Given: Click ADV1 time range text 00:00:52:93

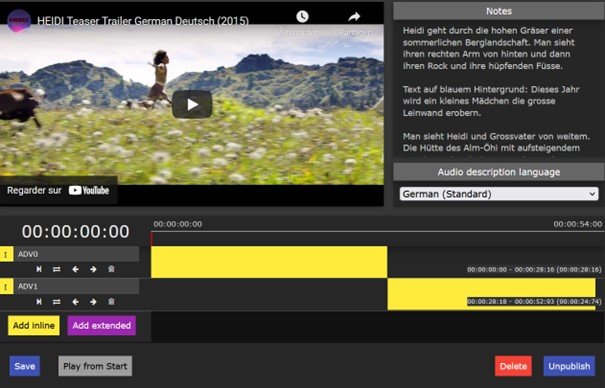Looking at the screenshot, I should pos(535,302).
